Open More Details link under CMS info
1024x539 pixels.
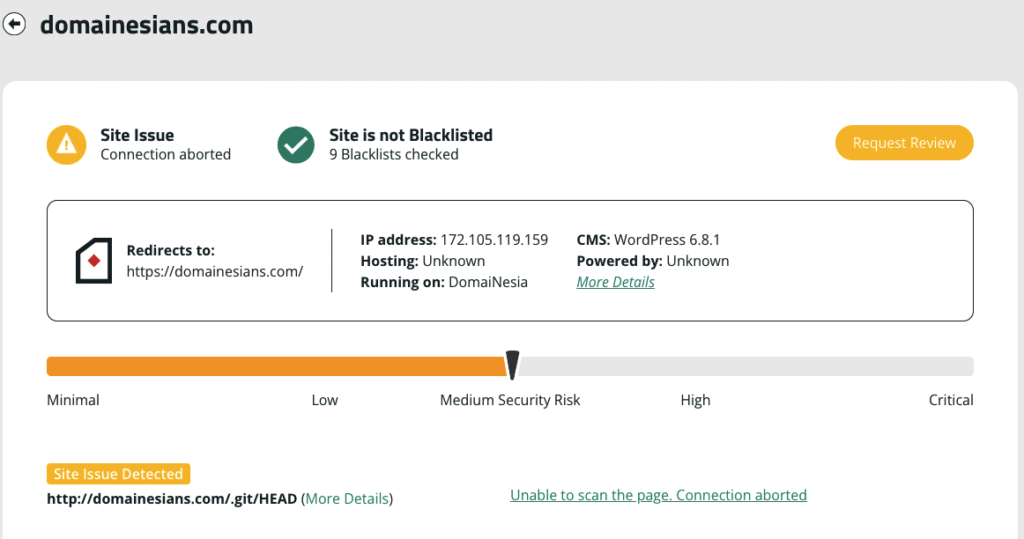tap(615, 282)
